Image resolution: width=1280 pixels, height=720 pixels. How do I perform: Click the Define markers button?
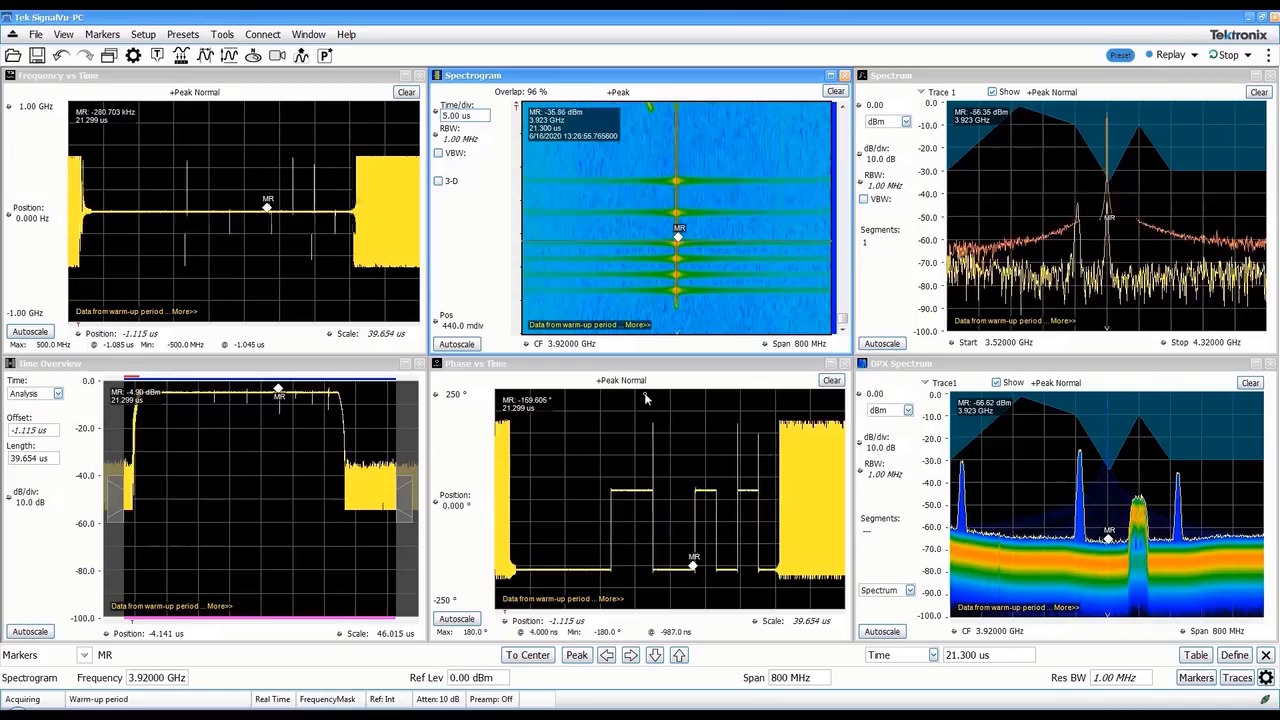pos(1234,655)
